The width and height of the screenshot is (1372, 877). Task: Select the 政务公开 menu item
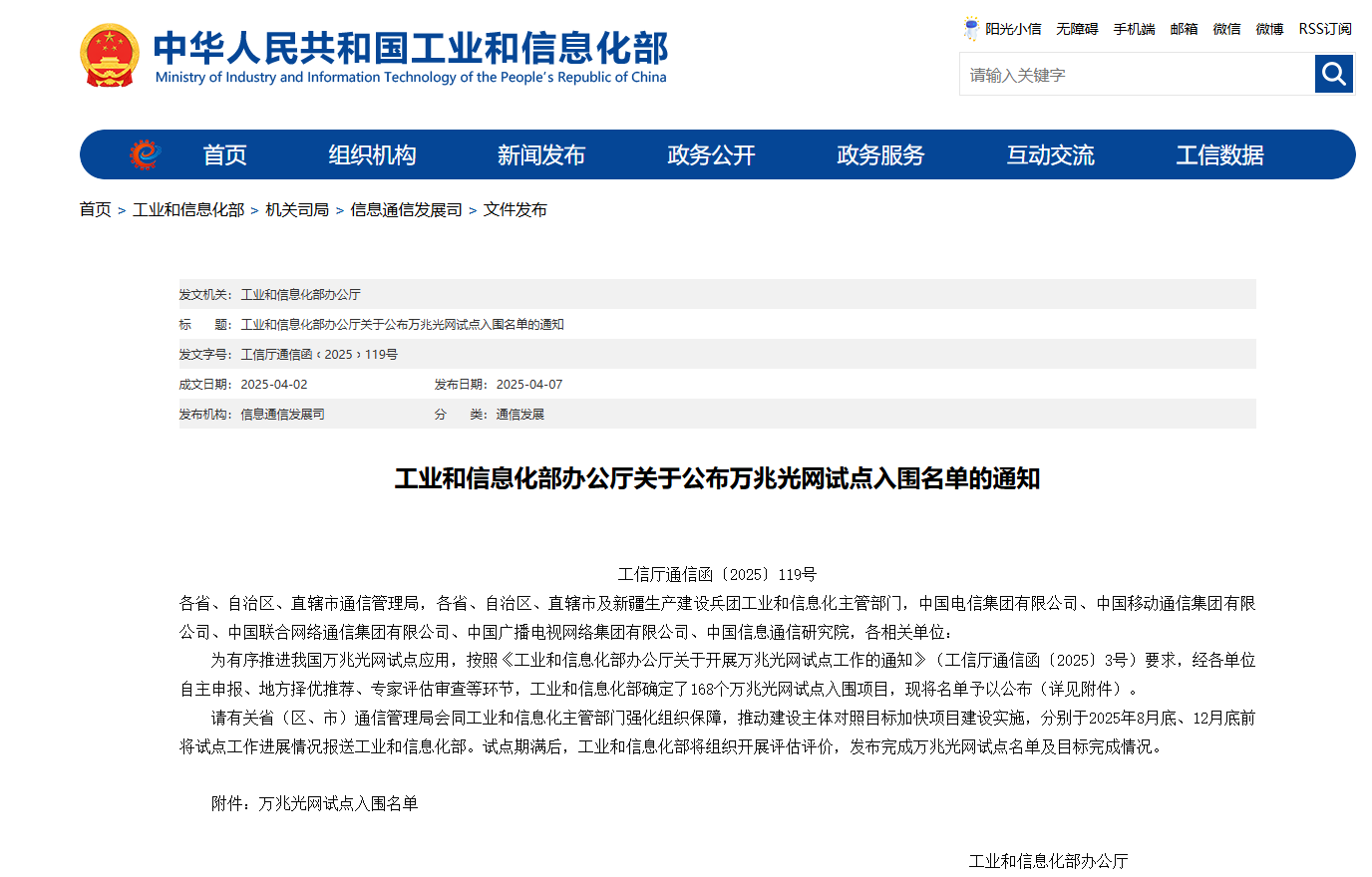pyautogui.click(x=711, y=155)
